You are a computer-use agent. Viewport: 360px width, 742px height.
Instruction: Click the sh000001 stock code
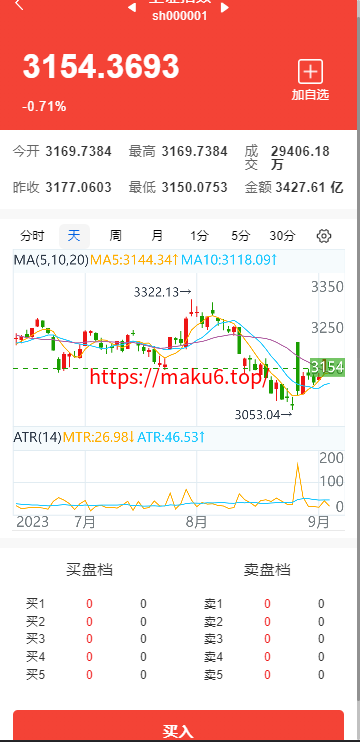(x=179, y=16)
